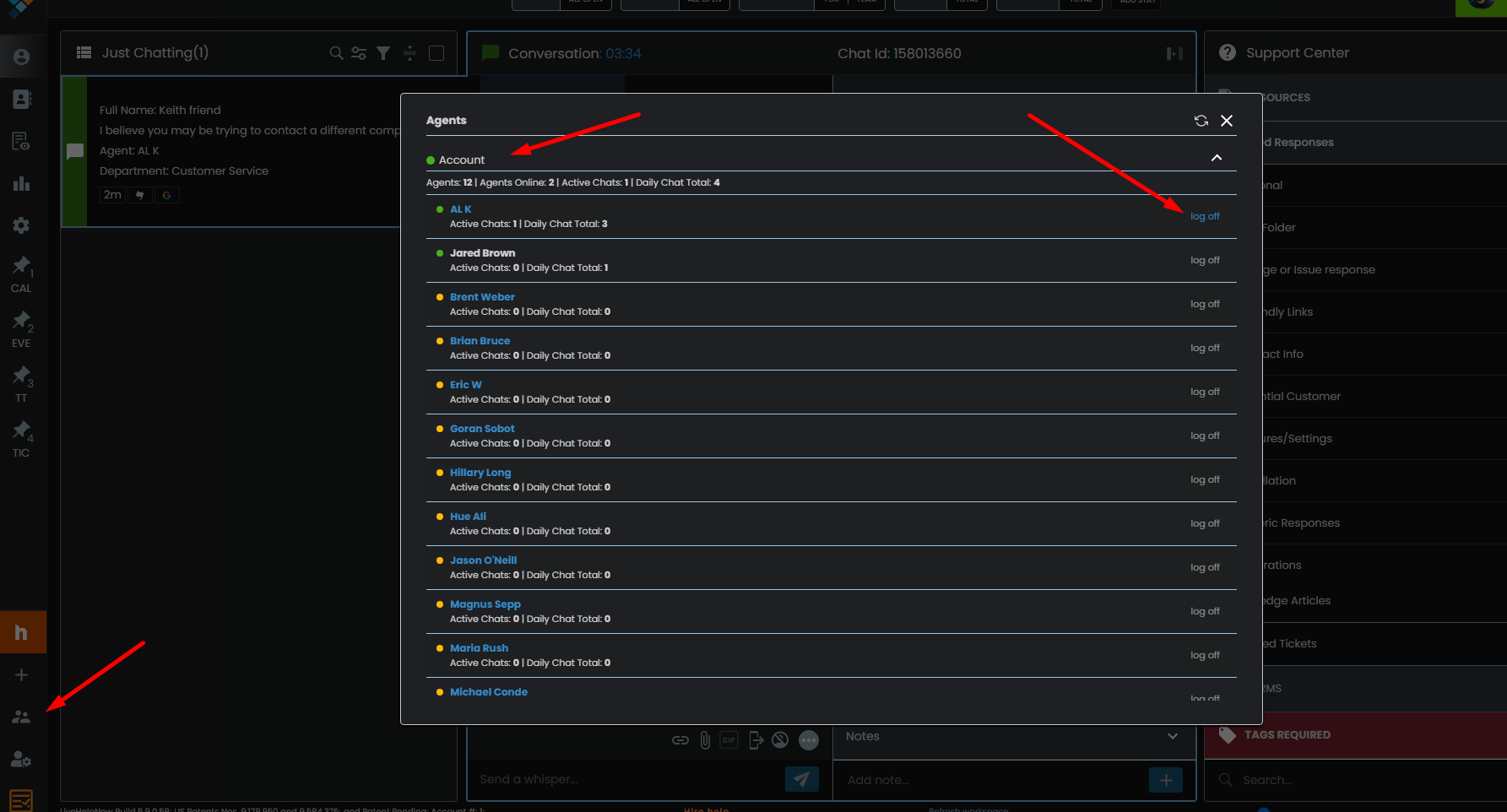Log off agent Jared Brown
This screenshot has width=1507, height=812.
[x=1205, y=261]
